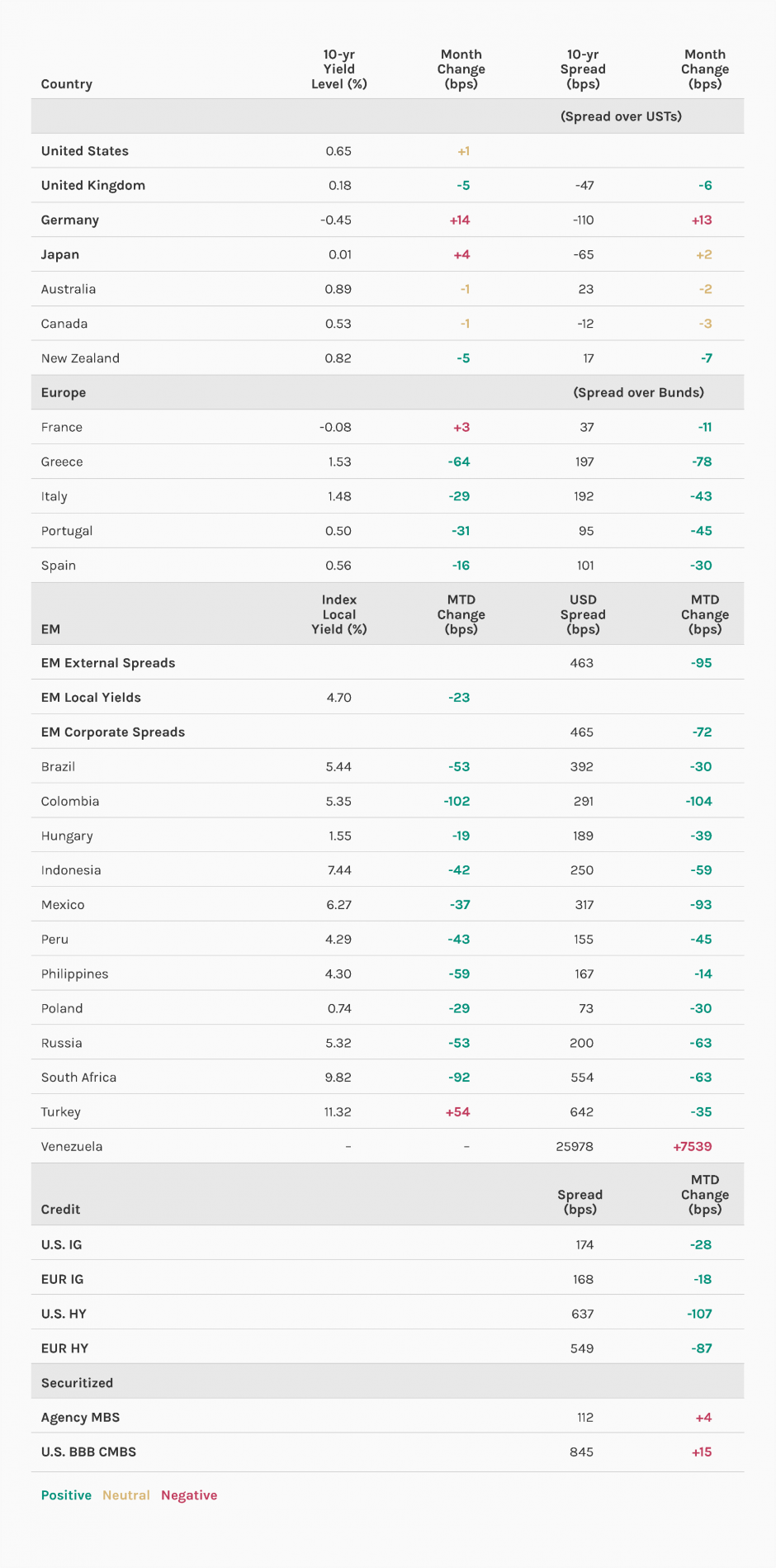
Task: Click the Country column header
Action: [66, 84]
